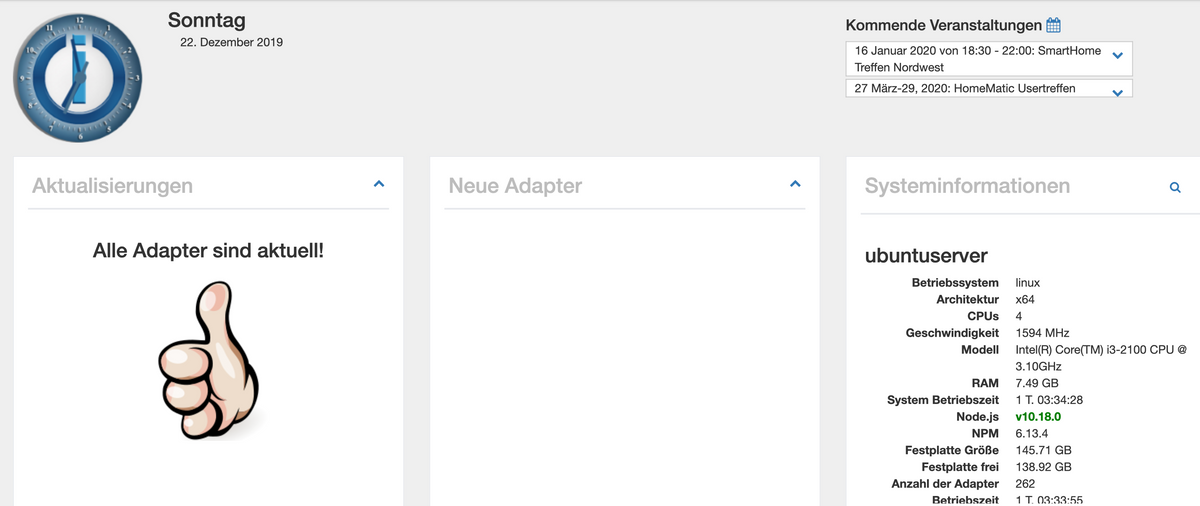
Task: Expand the HomeMatic Usertreffen event
Action: (x=1118, y=91)
